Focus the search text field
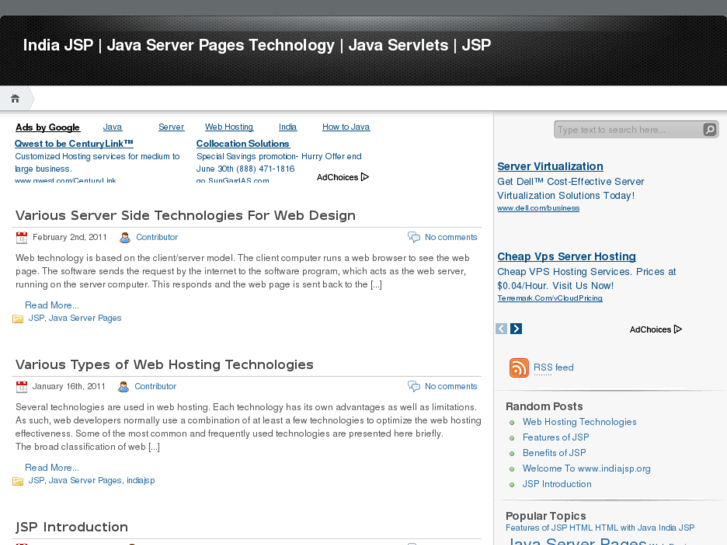The height and width of the screenshot is (545, 727). pos(629,129)
